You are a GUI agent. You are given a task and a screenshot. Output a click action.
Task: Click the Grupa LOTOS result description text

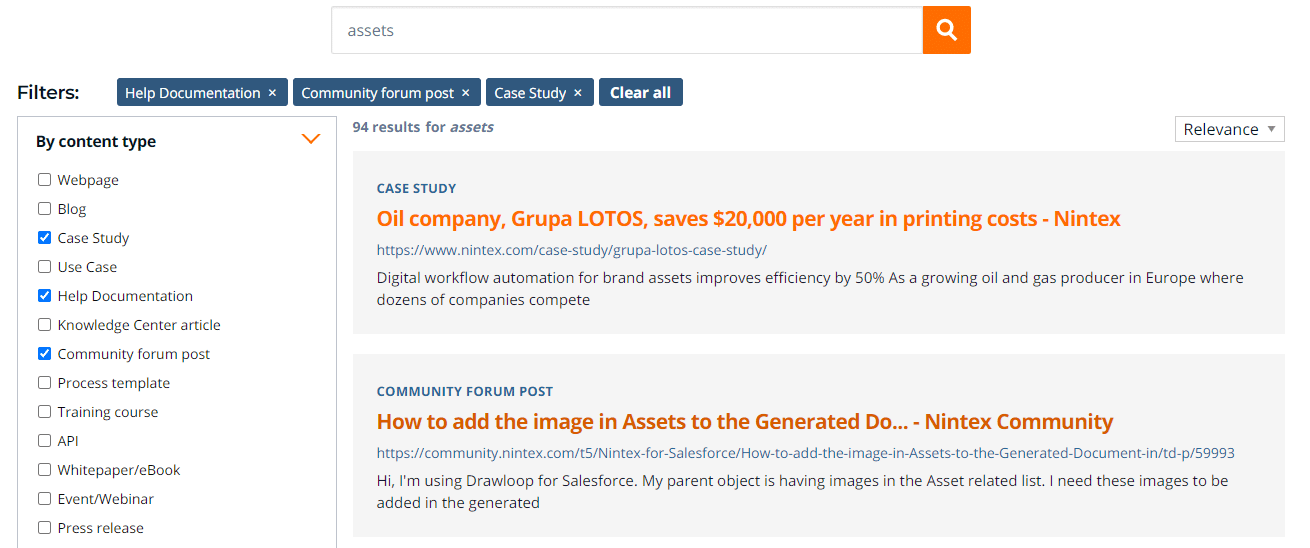point(810,288)
